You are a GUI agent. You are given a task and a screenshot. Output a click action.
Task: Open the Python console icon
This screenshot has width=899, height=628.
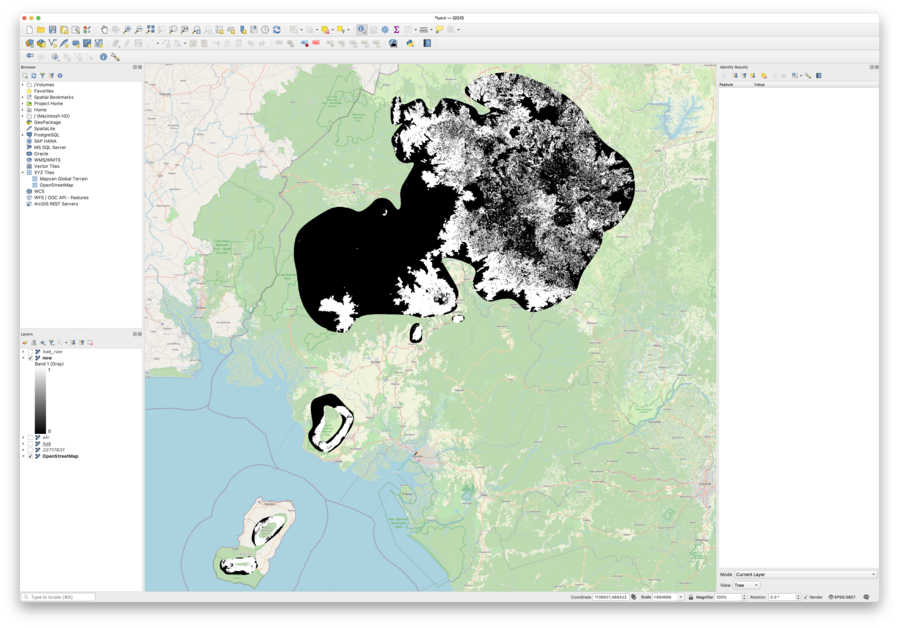(x=411, y=43)
